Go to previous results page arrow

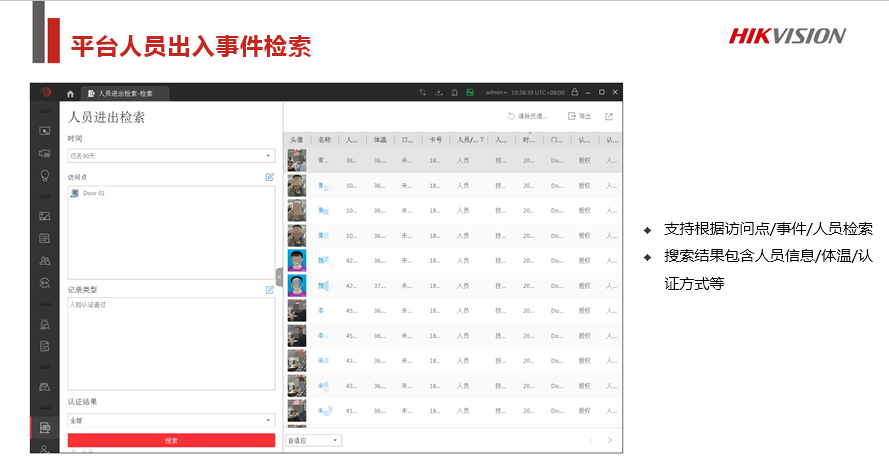point(591,440)
